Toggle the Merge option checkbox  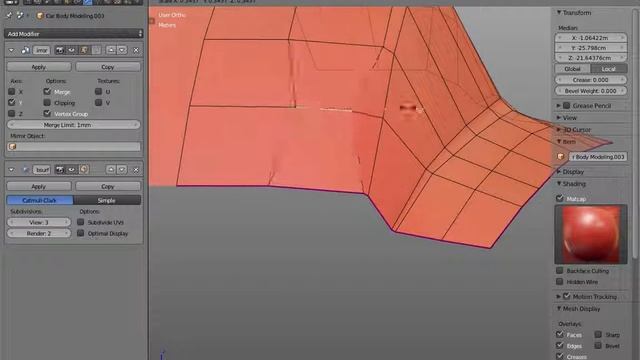point(47,91)
